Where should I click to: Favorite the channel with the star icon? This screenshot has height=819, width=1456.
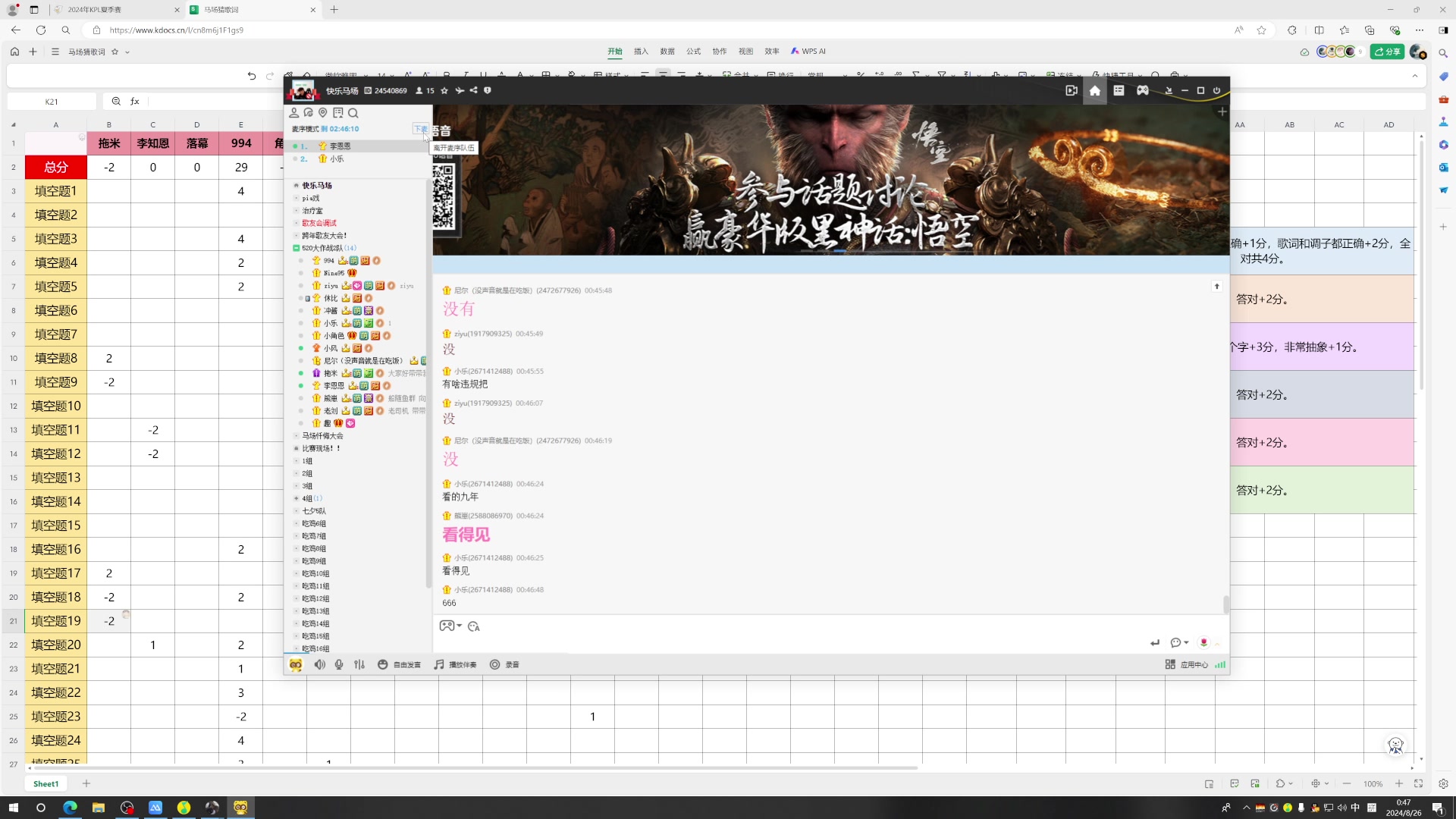[x=444, y=90]
